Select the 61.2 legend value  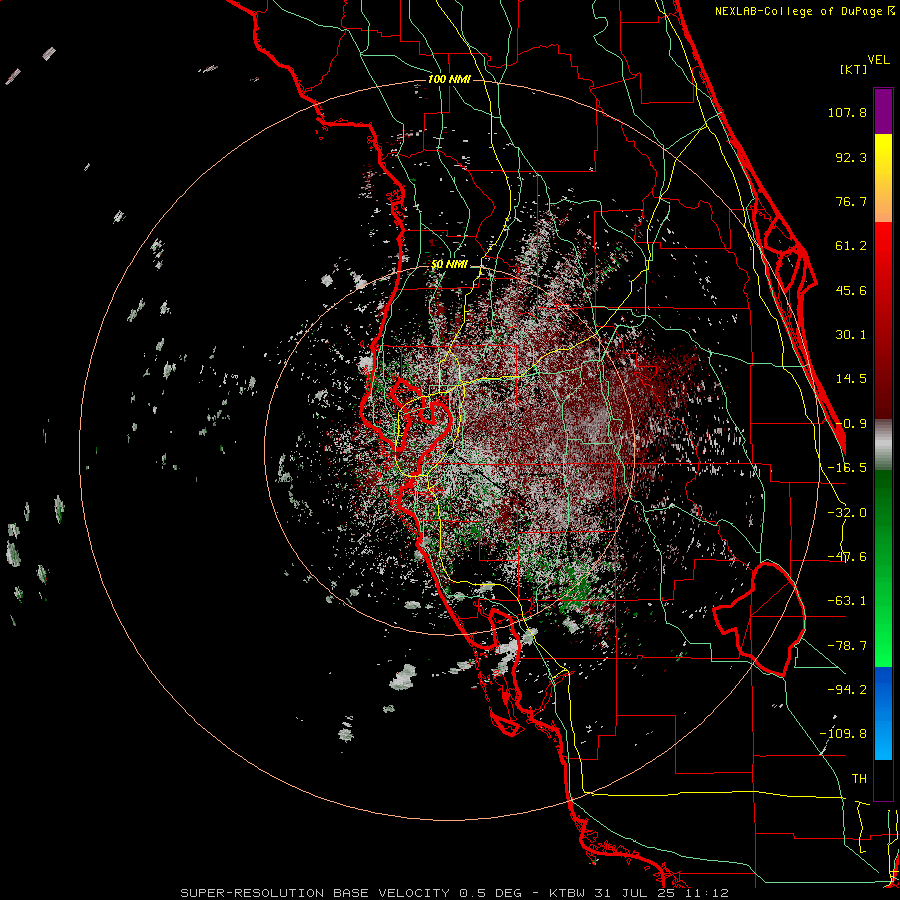coord(851,246)
